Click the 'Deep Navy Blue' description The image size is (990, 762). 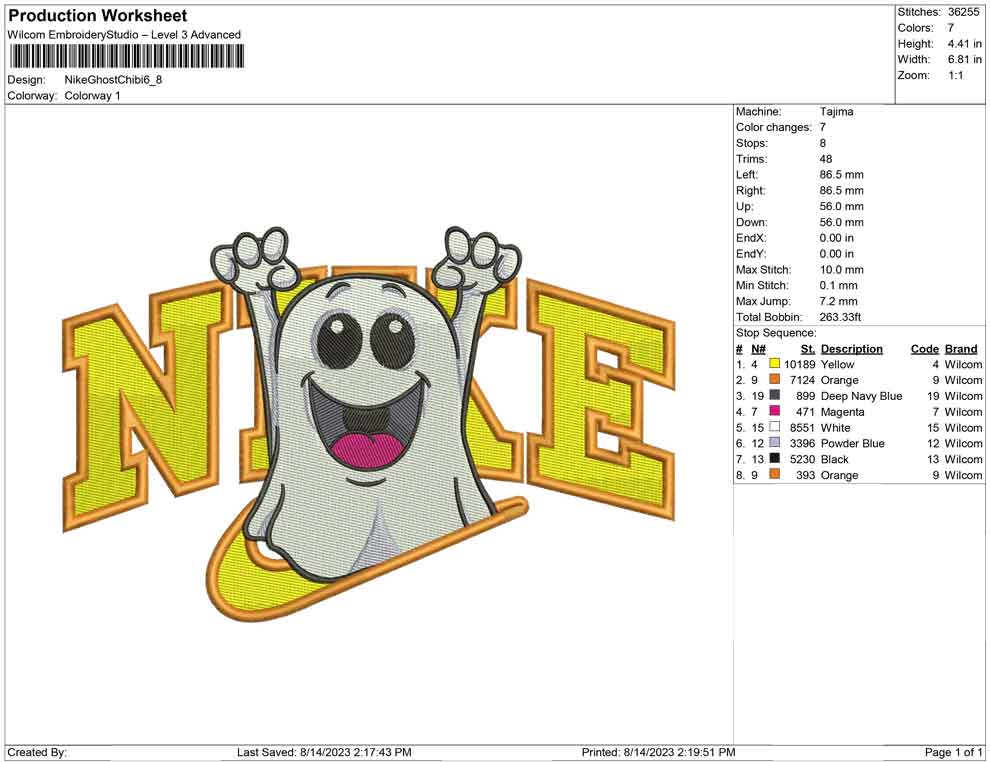[x=861, y=396]
